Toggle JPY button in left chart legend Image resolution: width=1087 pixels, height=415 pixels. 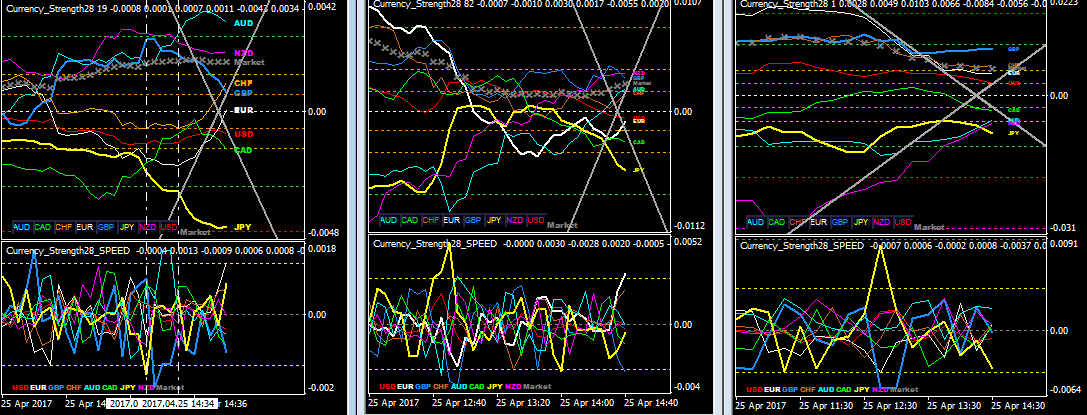point(128,227)
